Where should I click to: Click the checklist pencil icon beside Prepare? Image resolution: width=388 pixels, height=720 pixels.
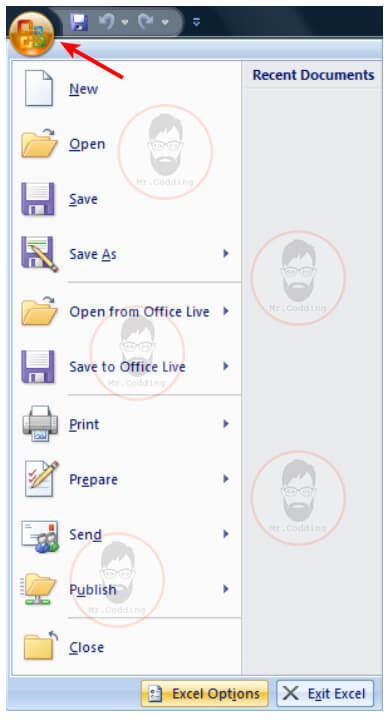[x=41, y=478]
